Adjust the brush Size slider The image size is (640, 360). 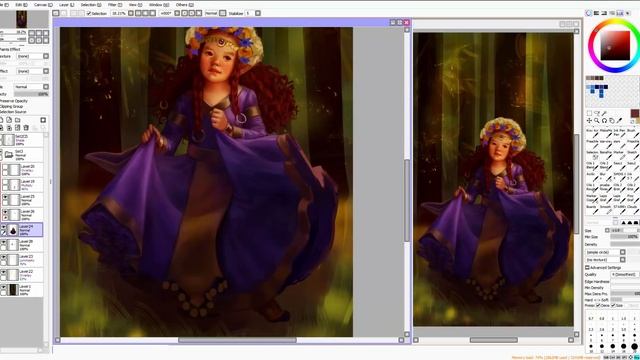(625, 230)
